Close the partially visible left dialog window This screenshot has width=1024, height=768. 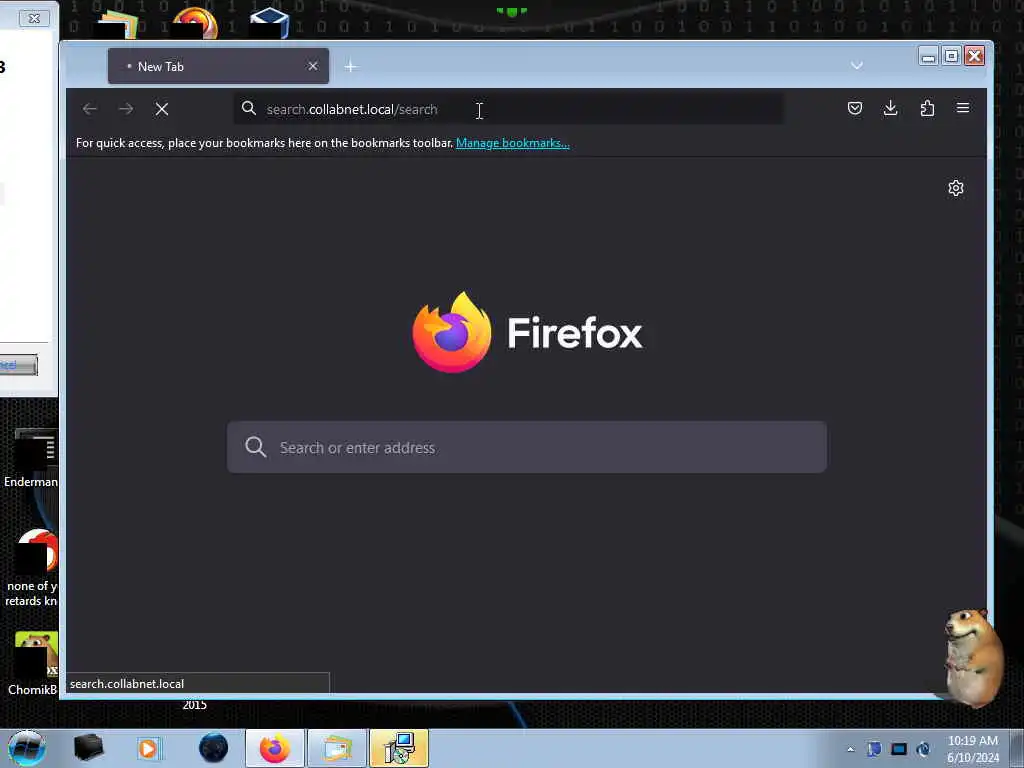pyautogui.click(x=34, y=18)
